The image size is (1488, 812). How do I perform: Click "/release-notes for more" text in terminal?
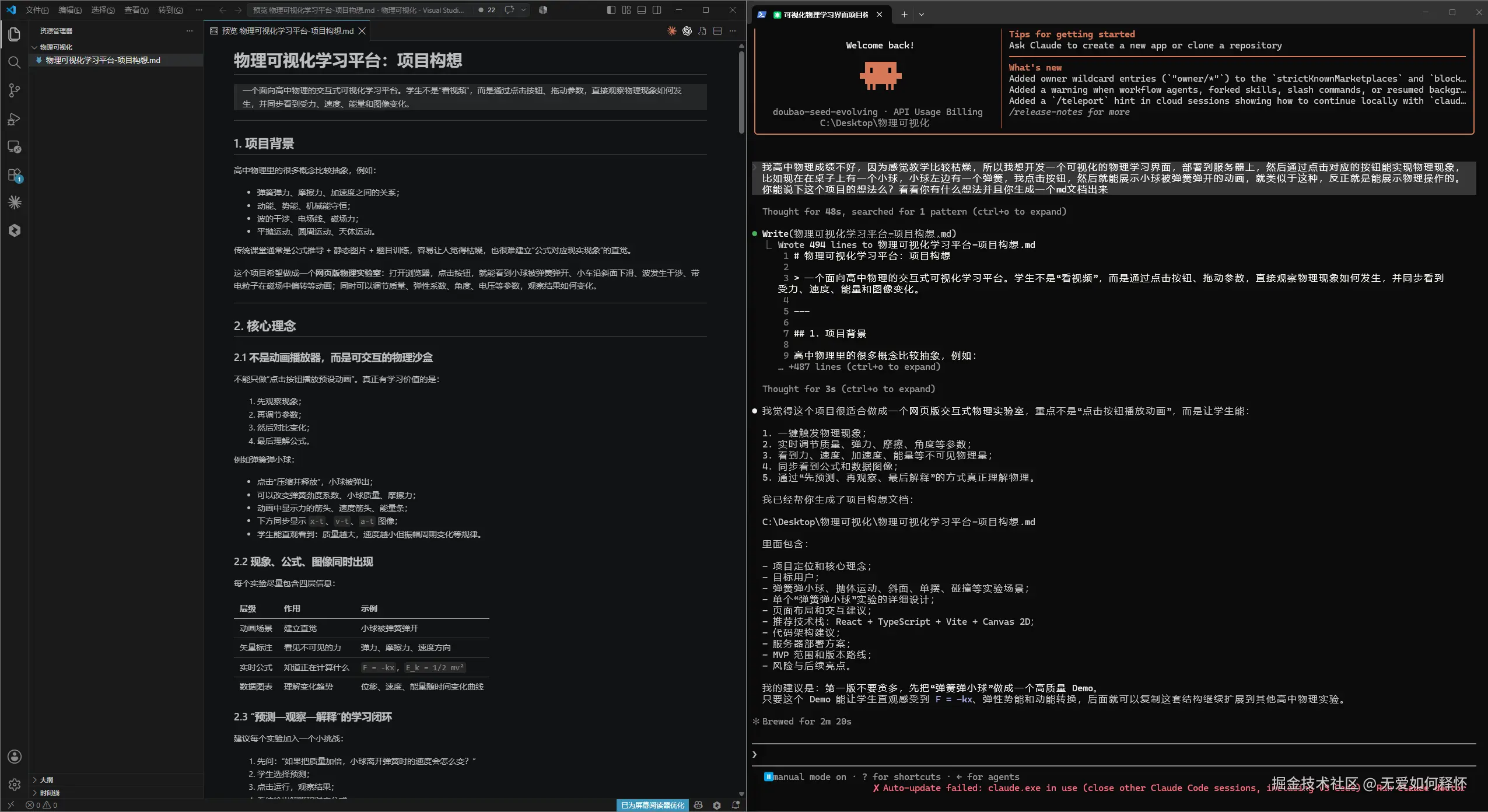tap(1069, 112)
